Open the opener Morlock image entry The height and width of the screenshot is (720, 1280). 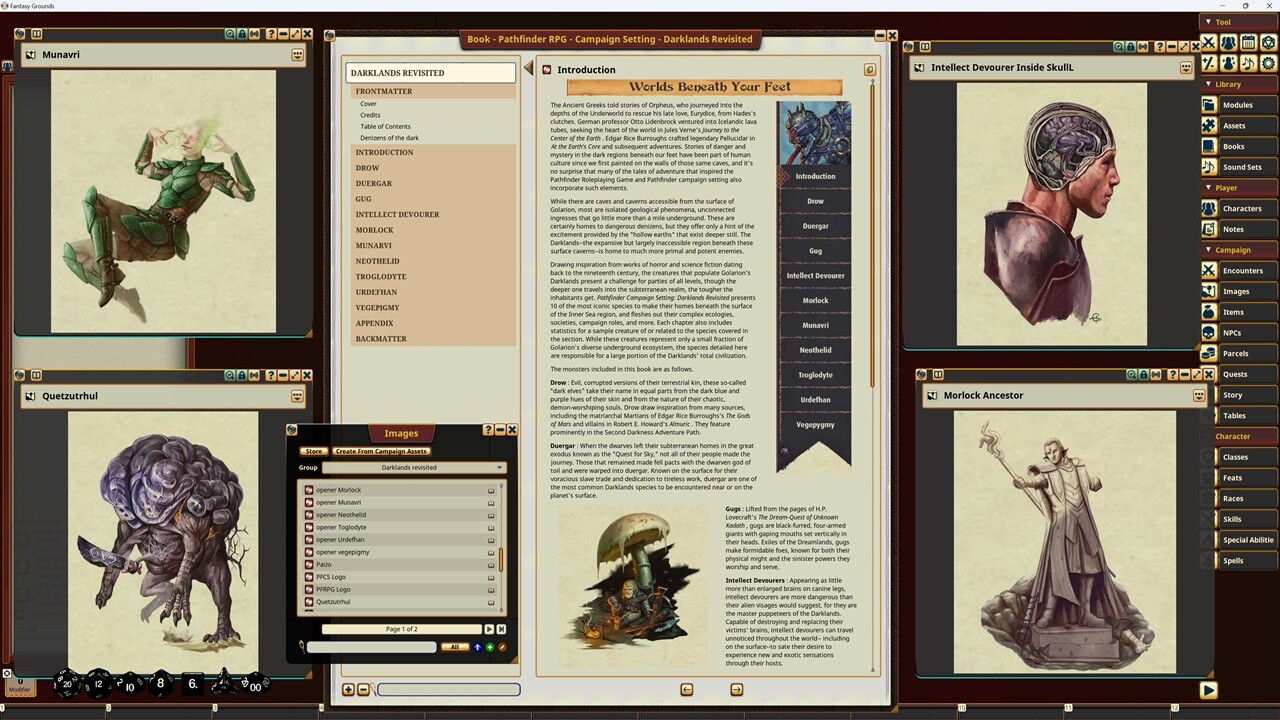coord(340,489)
